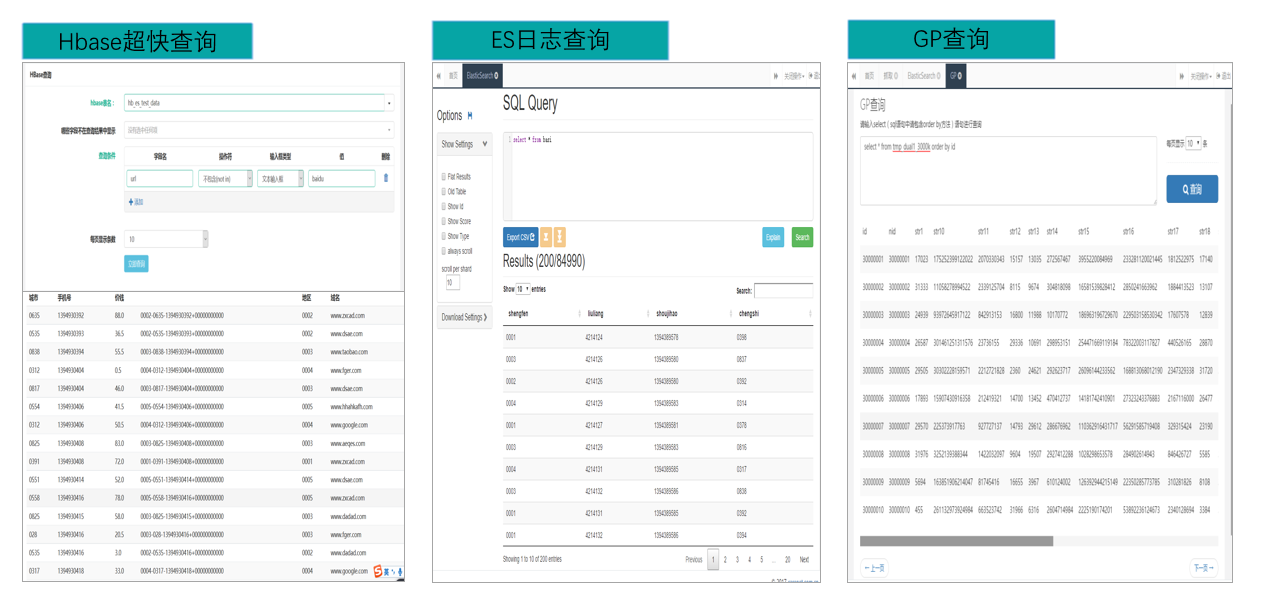Delete the url query condition row

coord(386,179)
